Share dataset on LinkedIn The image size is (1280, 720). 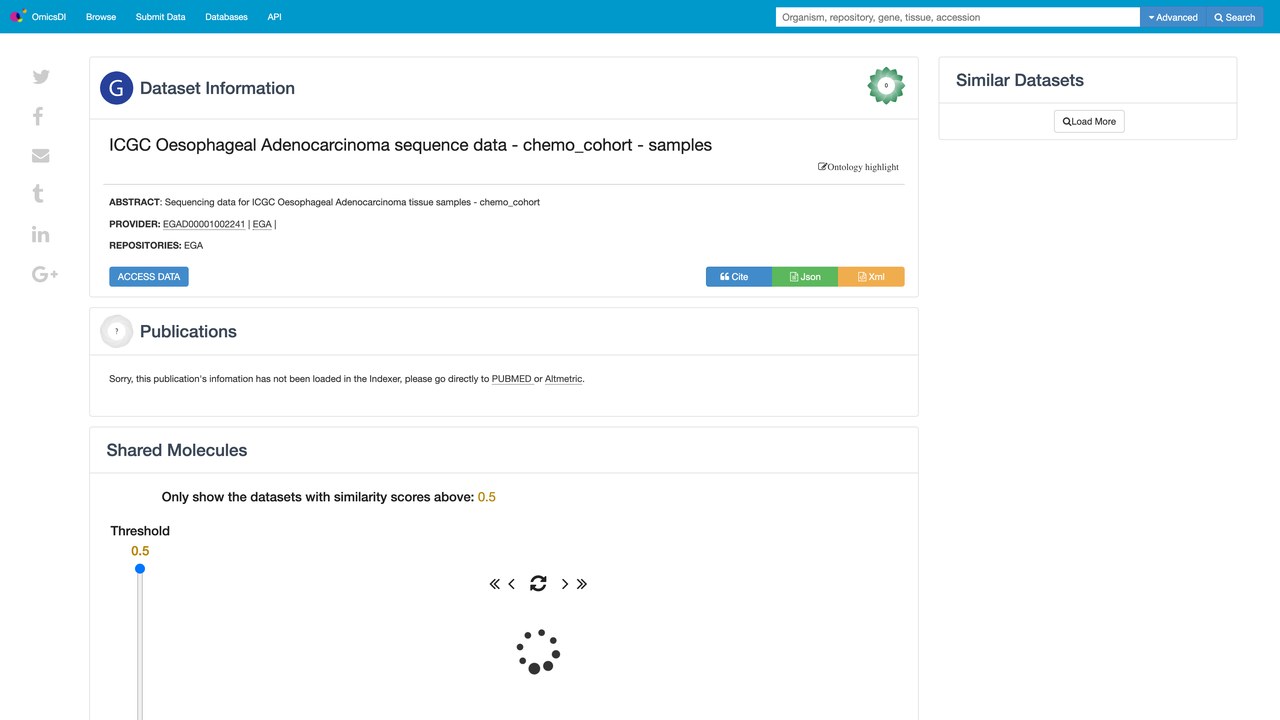tap(40, 234)
